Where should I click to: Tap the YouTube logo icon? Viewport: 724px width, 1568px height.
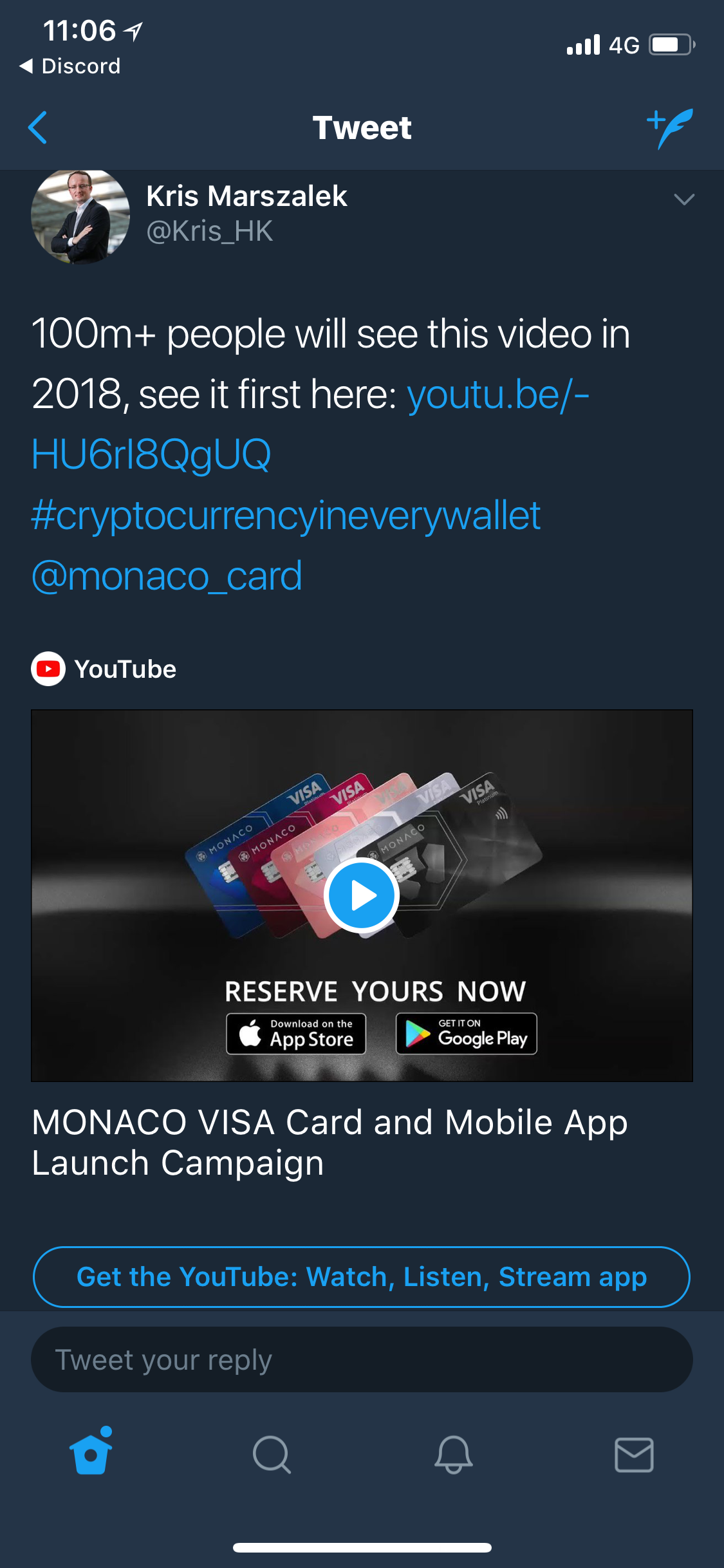(48, 669)
